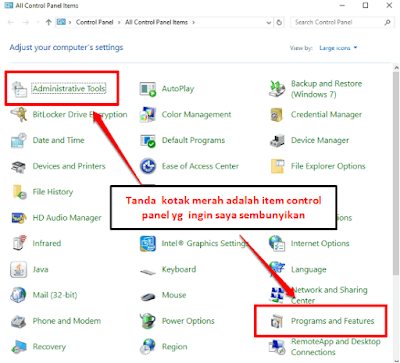Open Credential Manager icon

[277, 115]
